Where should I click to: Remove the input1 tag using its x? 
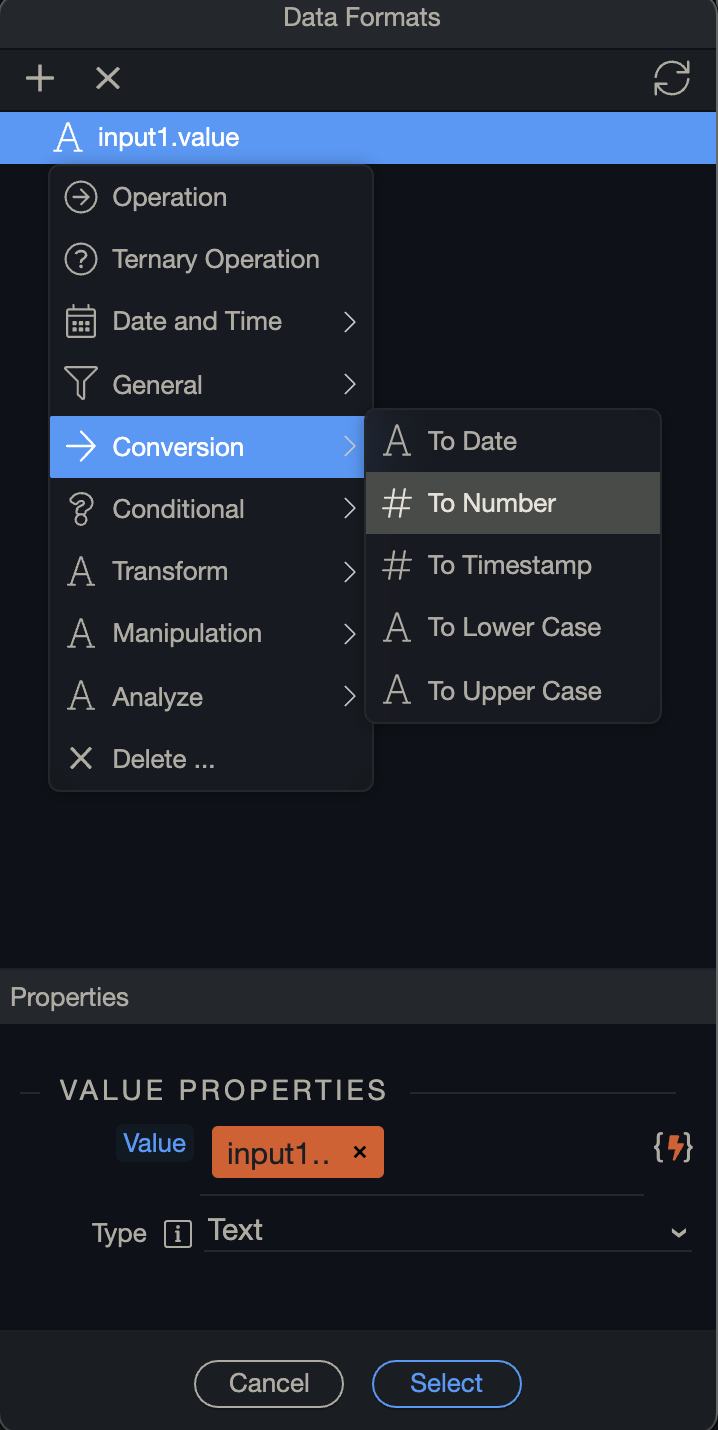pos(360,1153)
